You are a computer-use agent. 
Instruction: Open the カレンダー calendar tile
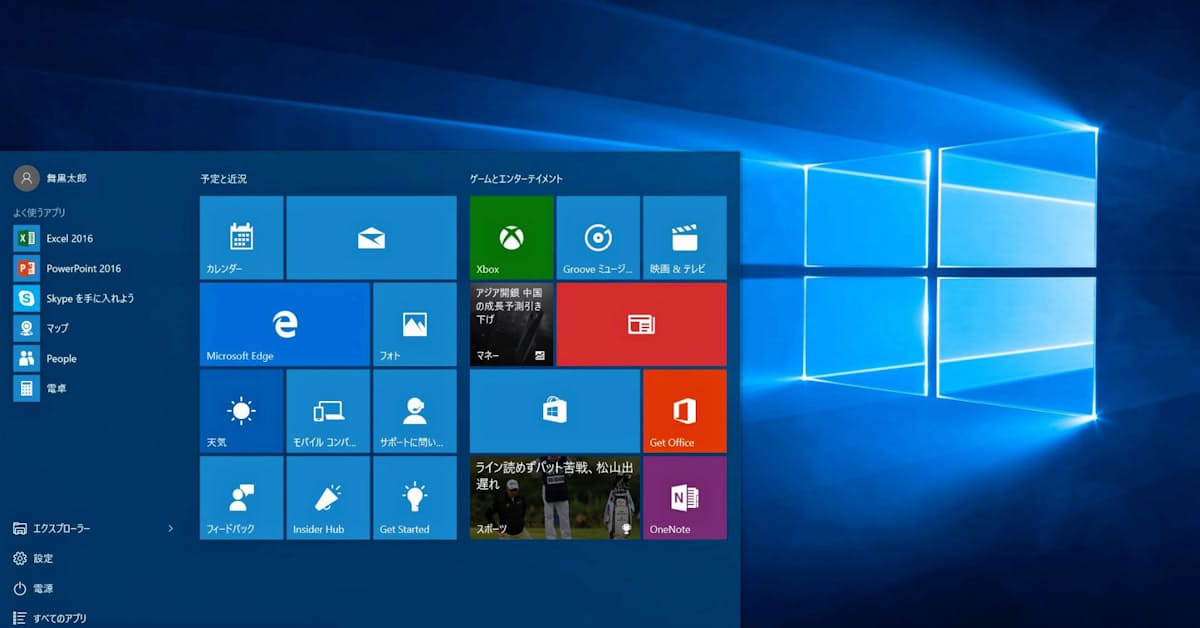click(x=241, y=237)
